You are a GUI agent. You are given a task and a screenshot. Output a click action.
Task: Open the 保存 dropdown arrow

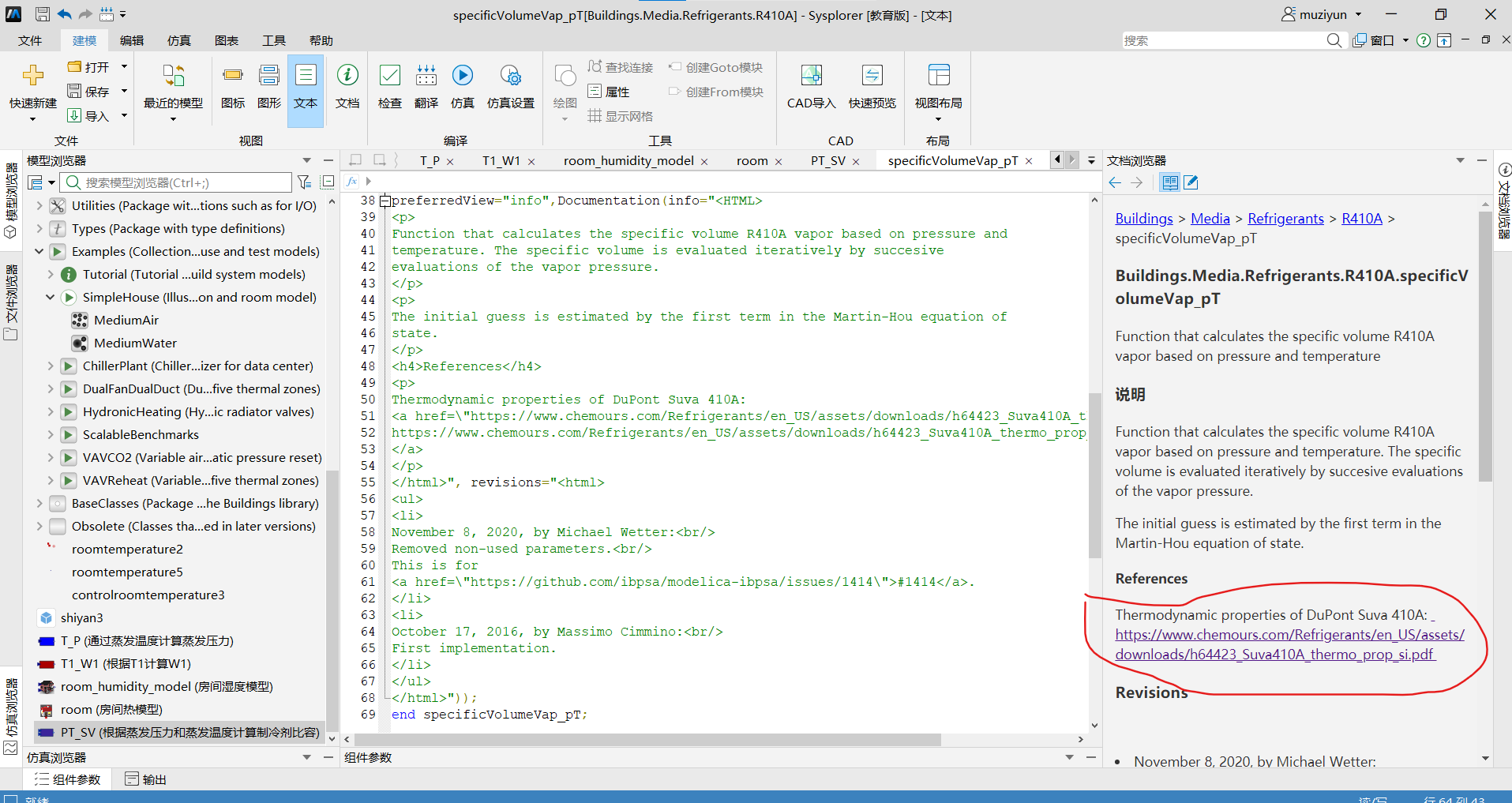pyautogui.click(x=124, y=92)
